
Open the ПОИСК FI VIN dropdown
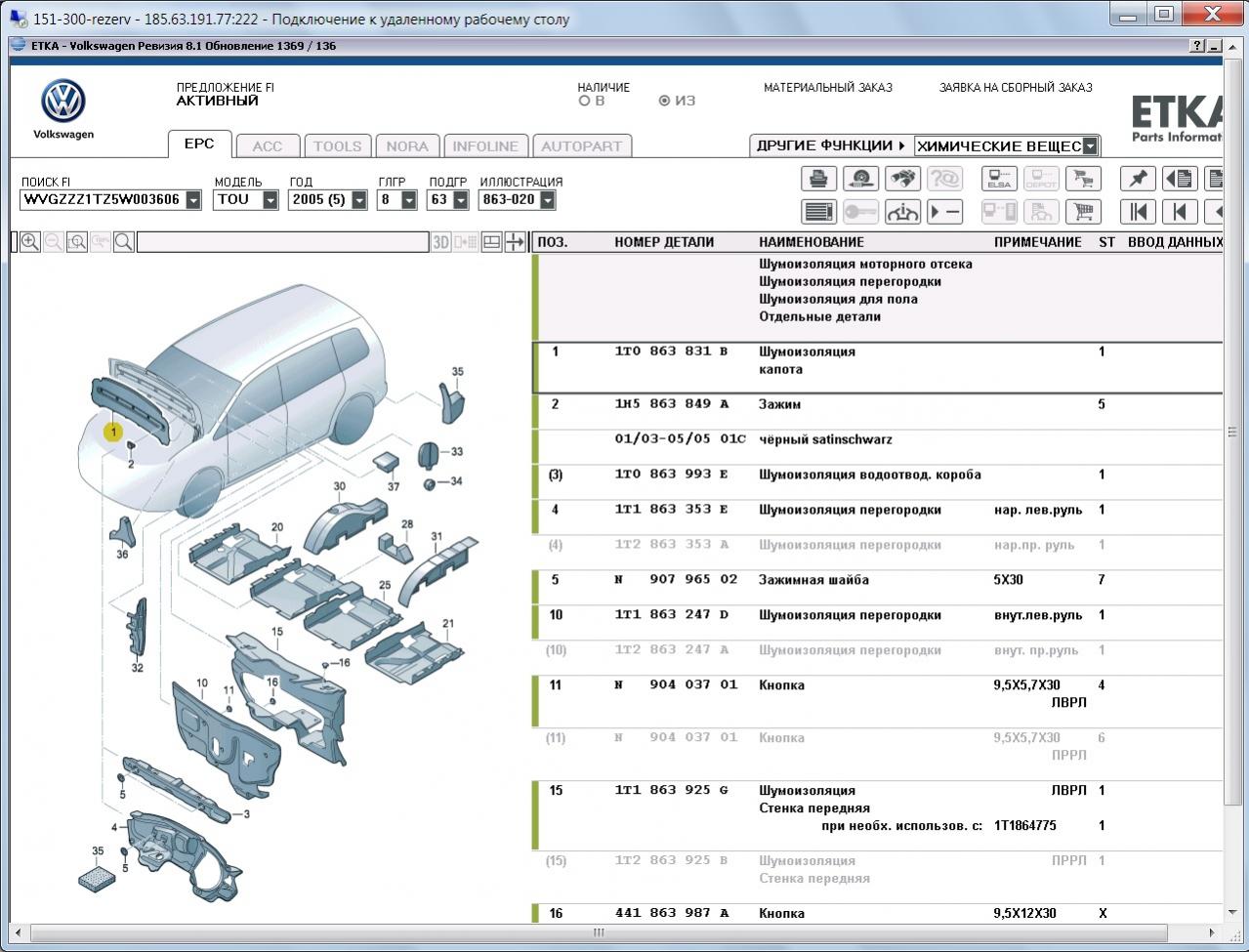click(193, 200)
